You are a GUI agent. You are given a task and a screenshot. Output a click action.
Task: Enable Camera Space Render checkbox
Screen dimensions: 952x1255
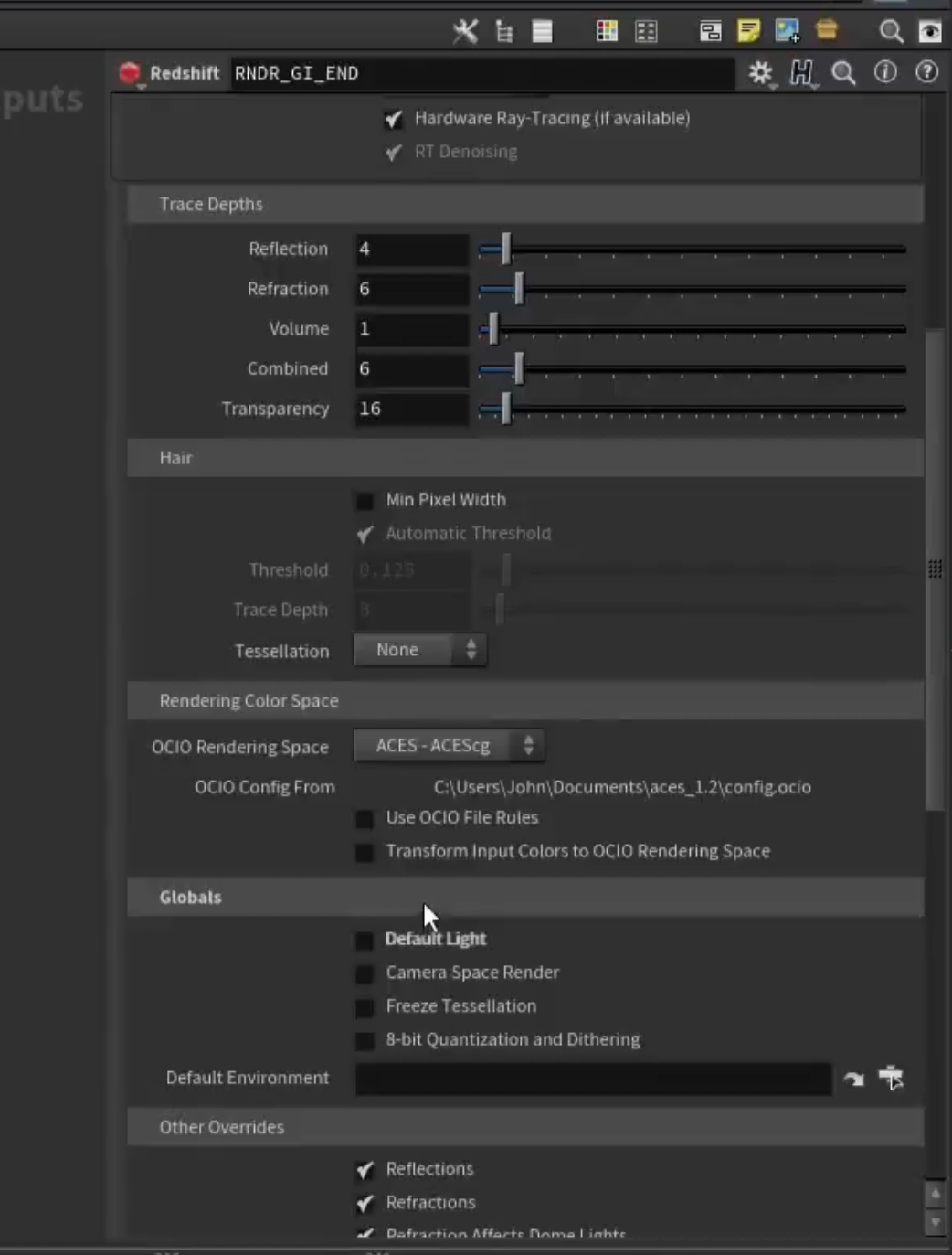point(365,973)
